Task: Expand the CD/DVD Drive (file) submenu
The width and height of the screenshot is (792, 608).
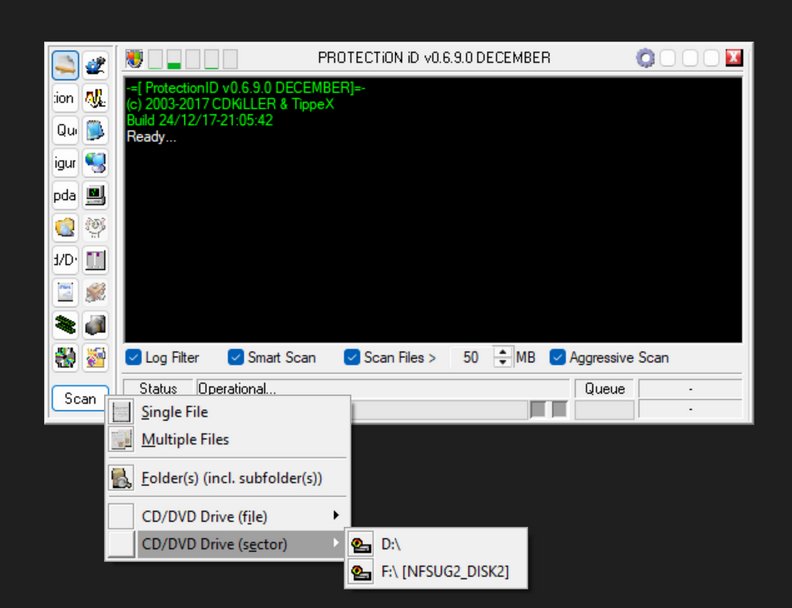Action: click(x=228, y=517)
